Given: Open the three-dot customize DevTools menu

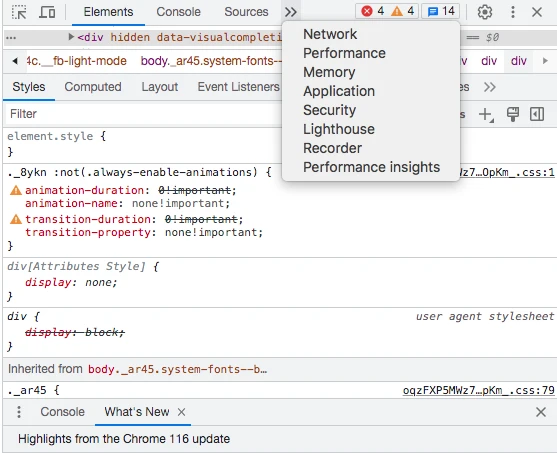Looking at the screenshot, I should (513, 12).
